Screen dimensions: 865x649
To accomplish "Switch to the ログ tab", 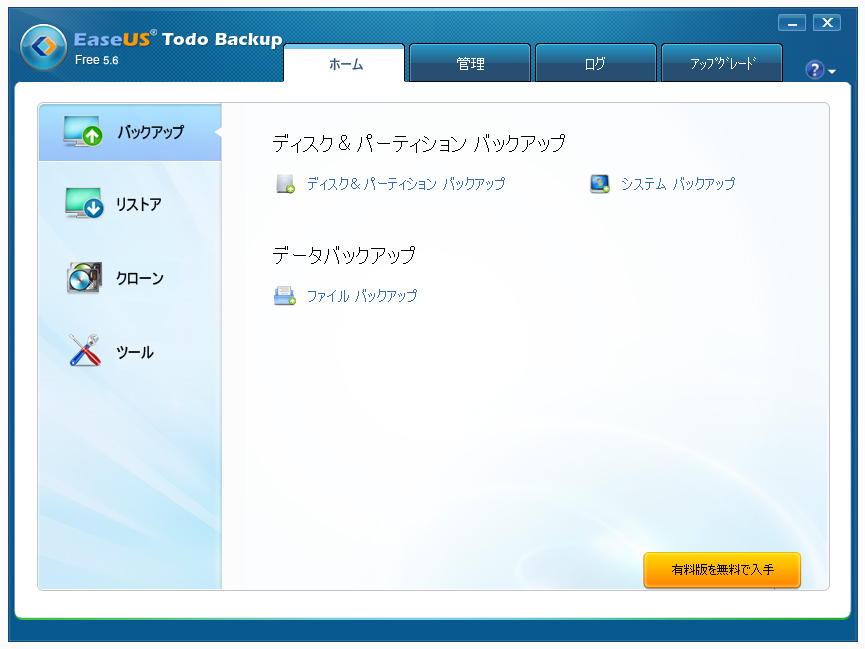I will 595,62.
